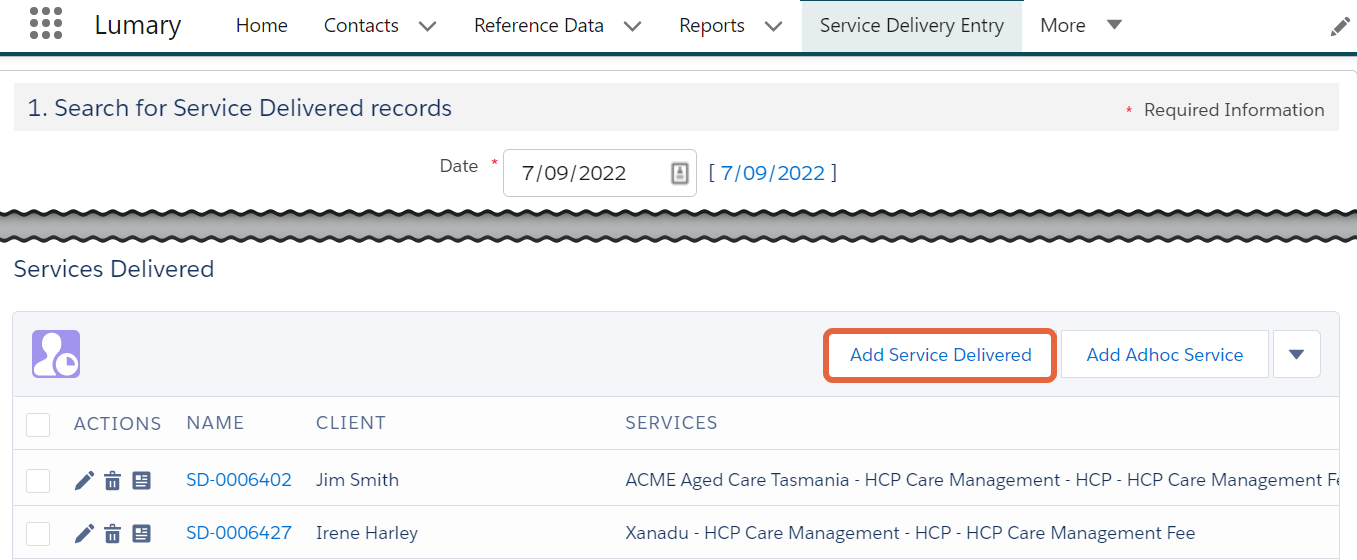Click Add Service Delivered button
This screenshot has width=1357, height=560.
(940, 355)
